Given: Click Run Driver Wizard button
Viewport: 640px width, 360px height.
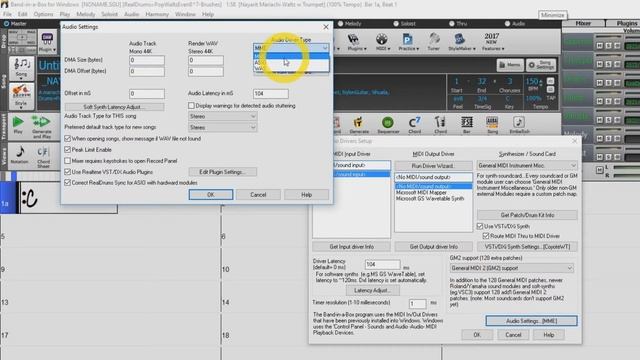Looking at the screenshot, I should [433, 166].
